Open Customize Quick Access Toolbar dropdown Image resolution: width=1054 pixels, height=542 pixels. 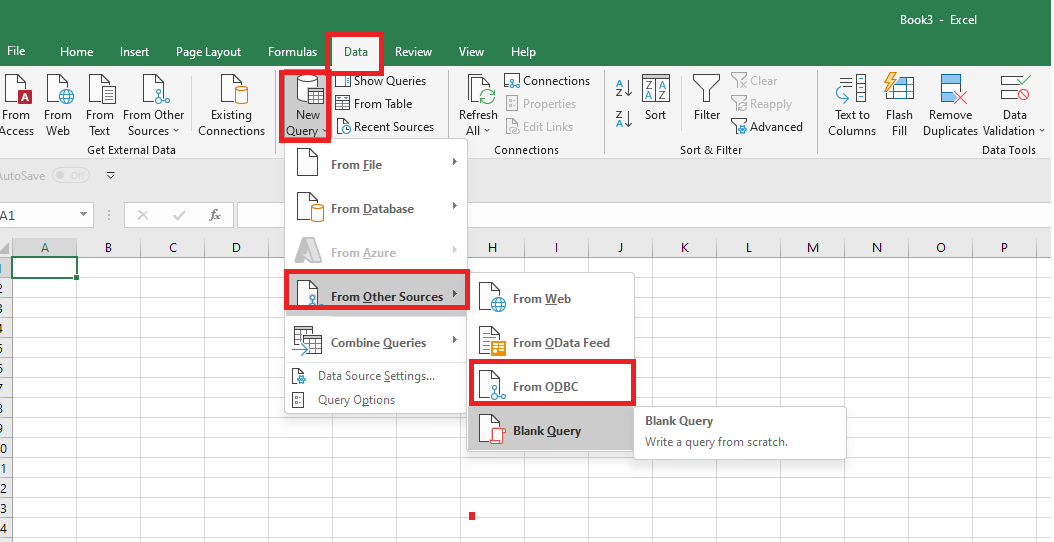(111, 176)
